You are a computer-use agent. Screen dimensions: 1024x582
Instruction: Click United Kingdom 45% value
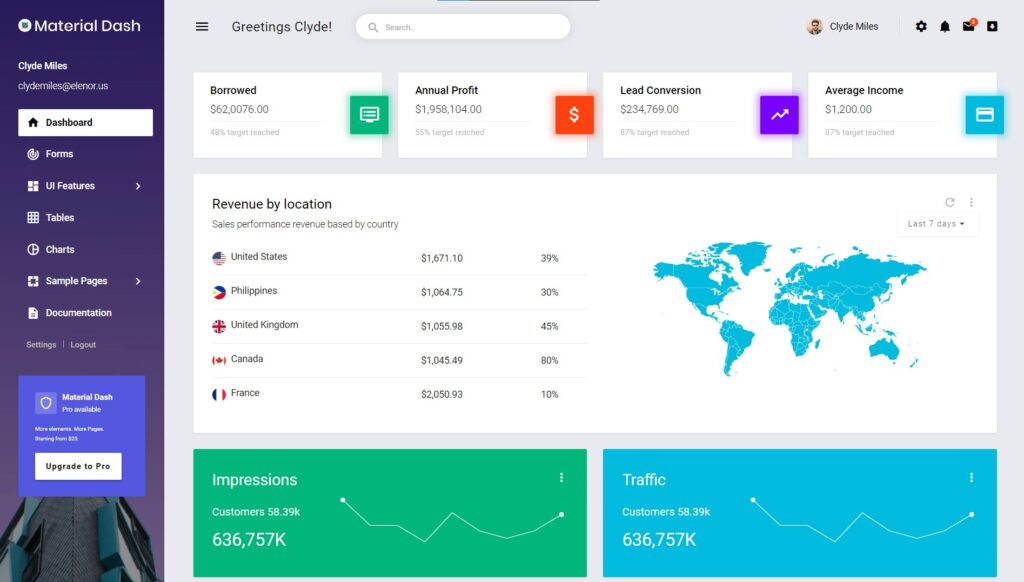[x=549, y=326]
